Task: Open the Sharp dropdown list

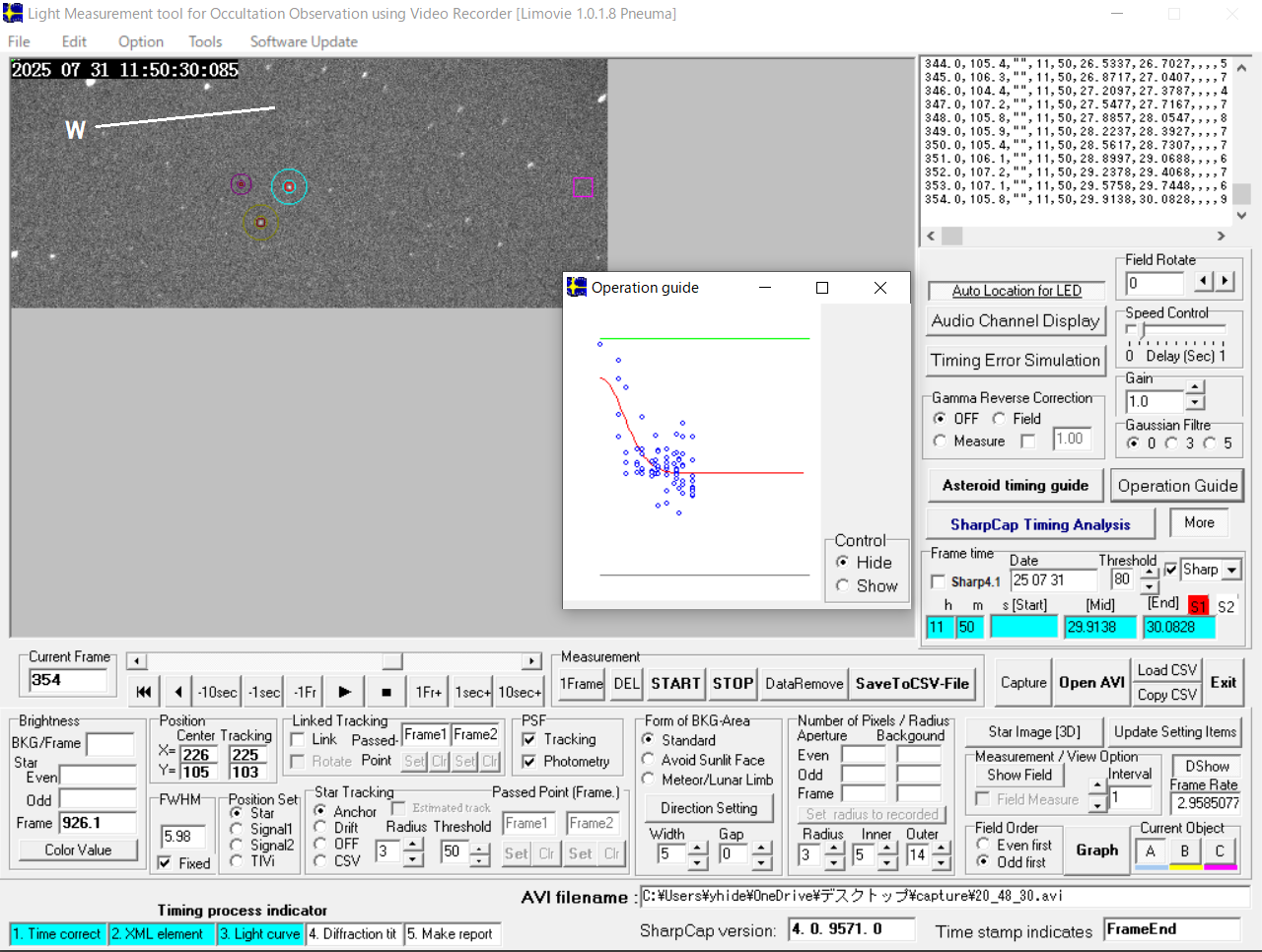Action: point(1231,570)
